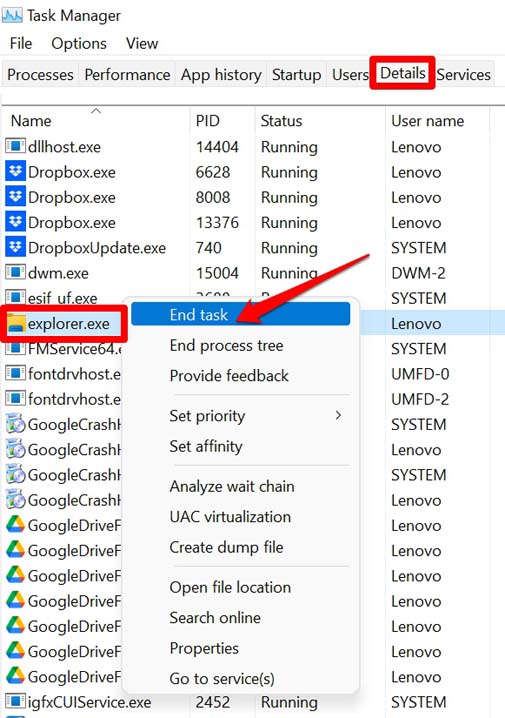The width and height of the screenshot is (505, 718).
Task: Switch to the Users tab
Action: (x=350, y=75)
